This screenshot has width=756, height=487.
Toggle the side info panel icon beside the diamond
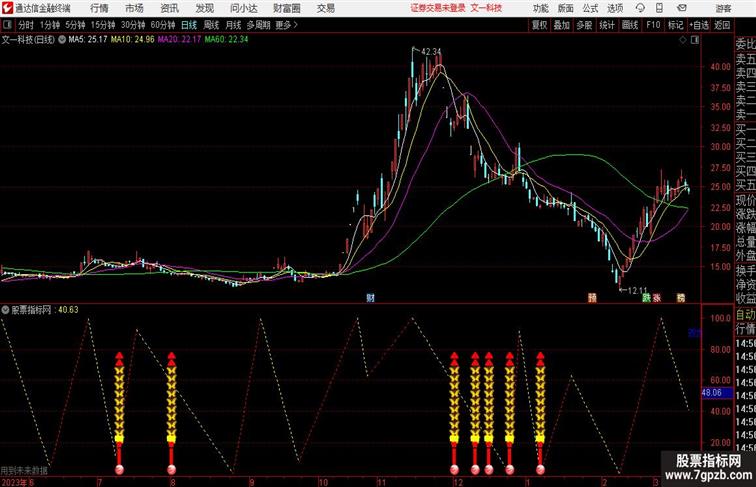coord(695,40)
